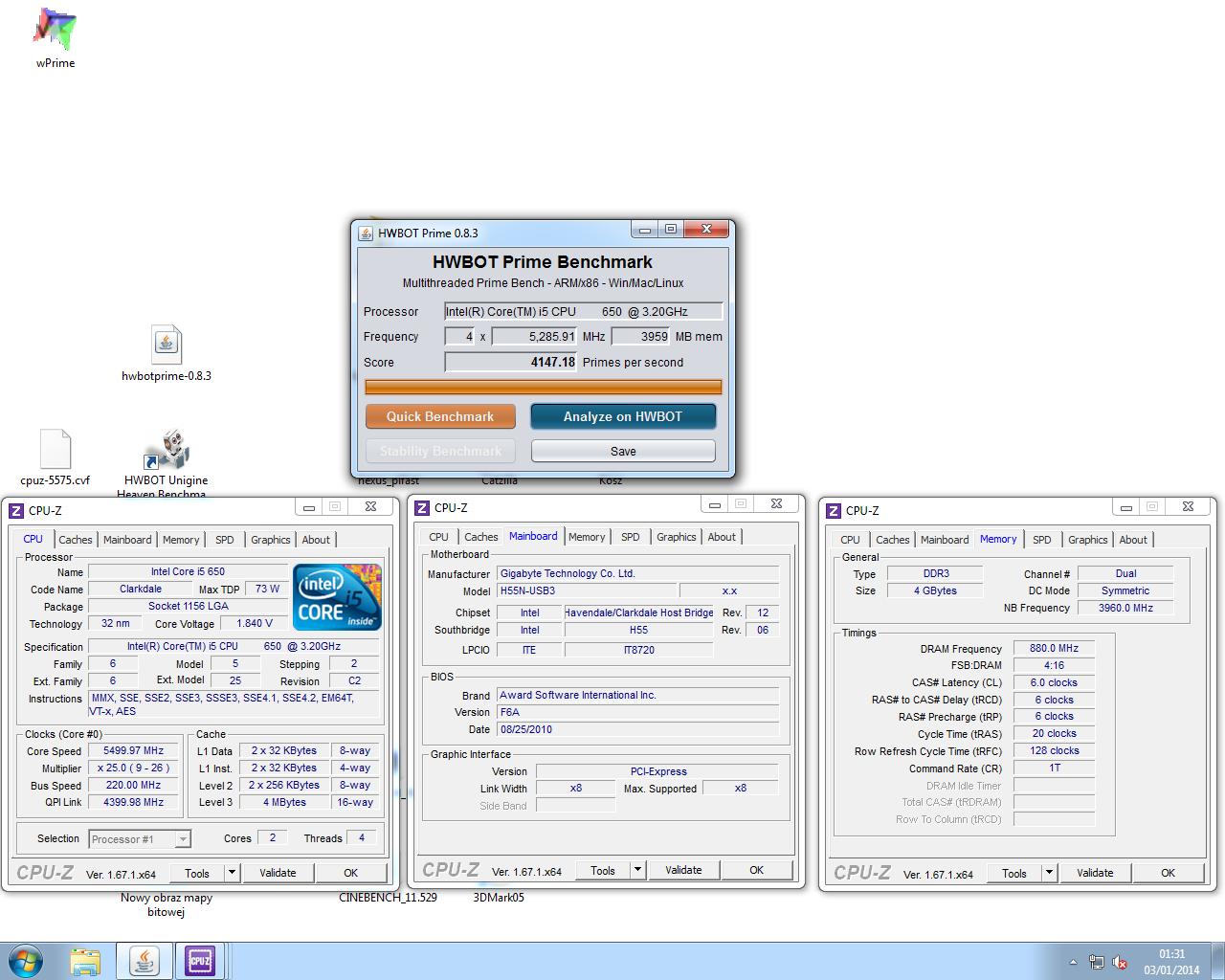Select the 3DMark05 desktop label
1225x980 pixels.
click(x=499, y=897)
